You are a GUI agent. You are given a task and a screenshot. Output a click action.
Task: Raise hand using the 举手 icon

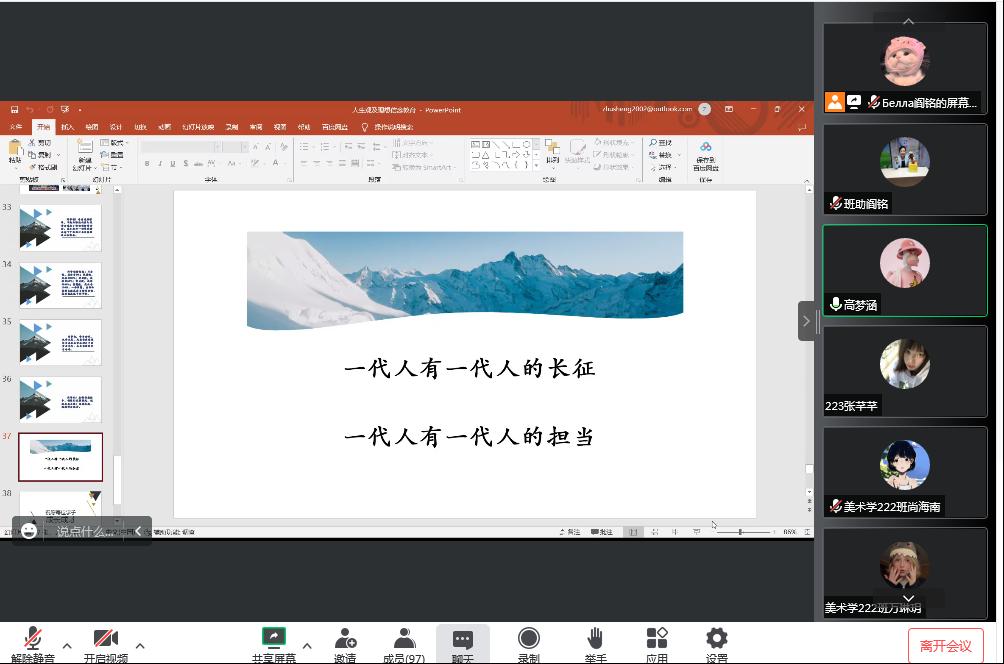coord(595,639)
